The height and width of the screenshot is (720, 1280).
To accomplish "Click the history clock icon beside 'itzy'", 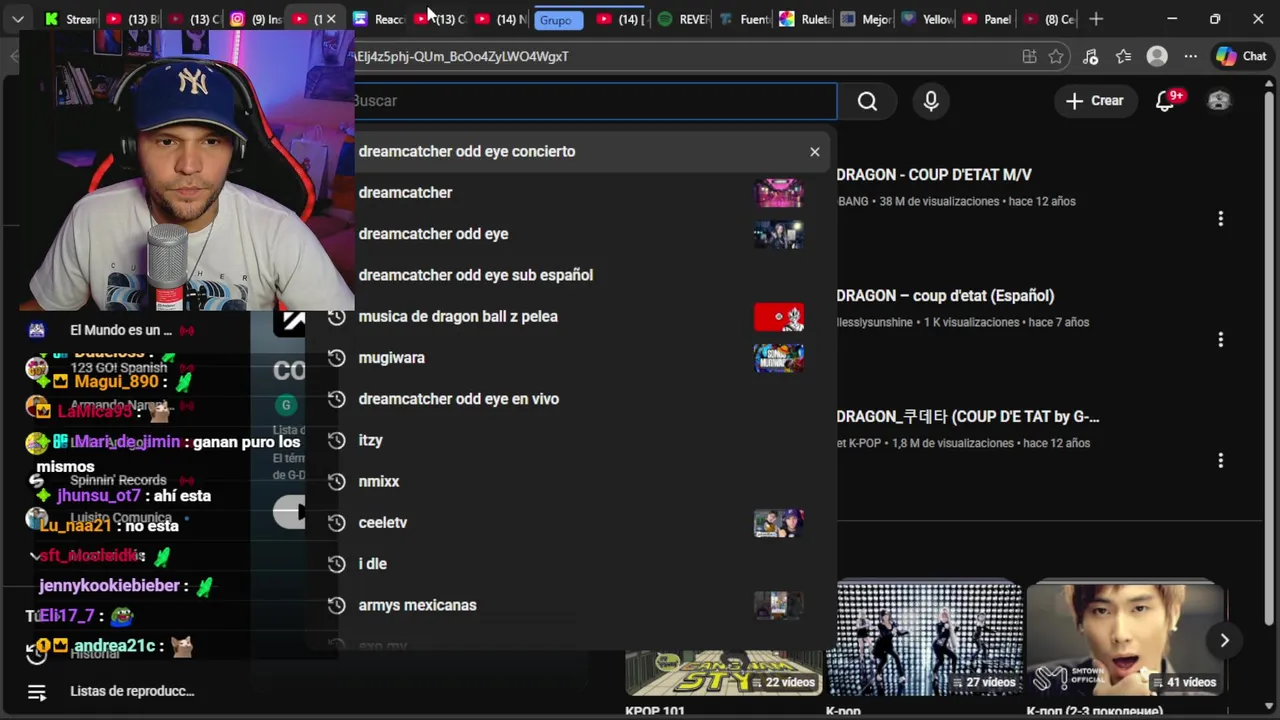I will (337, 440).
